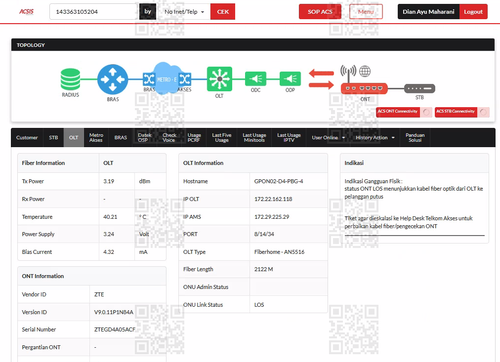Click the Logout button
500x362 pixels.
[473, 12]
